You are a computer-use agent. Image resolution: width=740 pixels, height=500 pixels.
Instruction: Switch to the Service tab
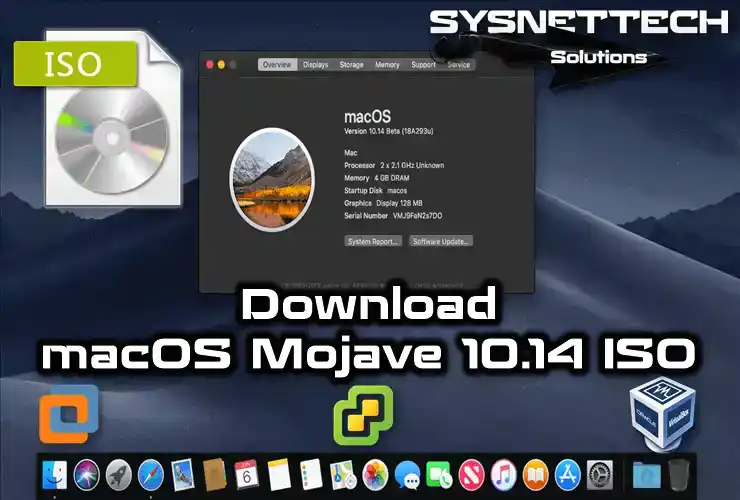tap(458, 65)
